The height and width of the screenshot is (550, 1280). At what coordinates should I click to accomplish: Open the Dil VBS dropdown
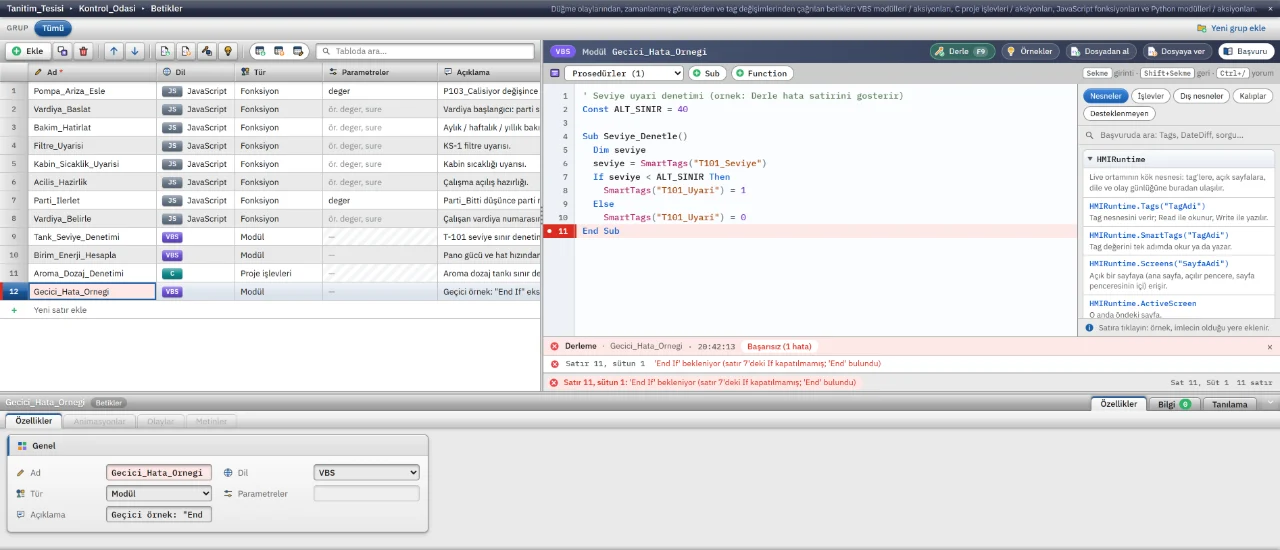tap(367, 473)
